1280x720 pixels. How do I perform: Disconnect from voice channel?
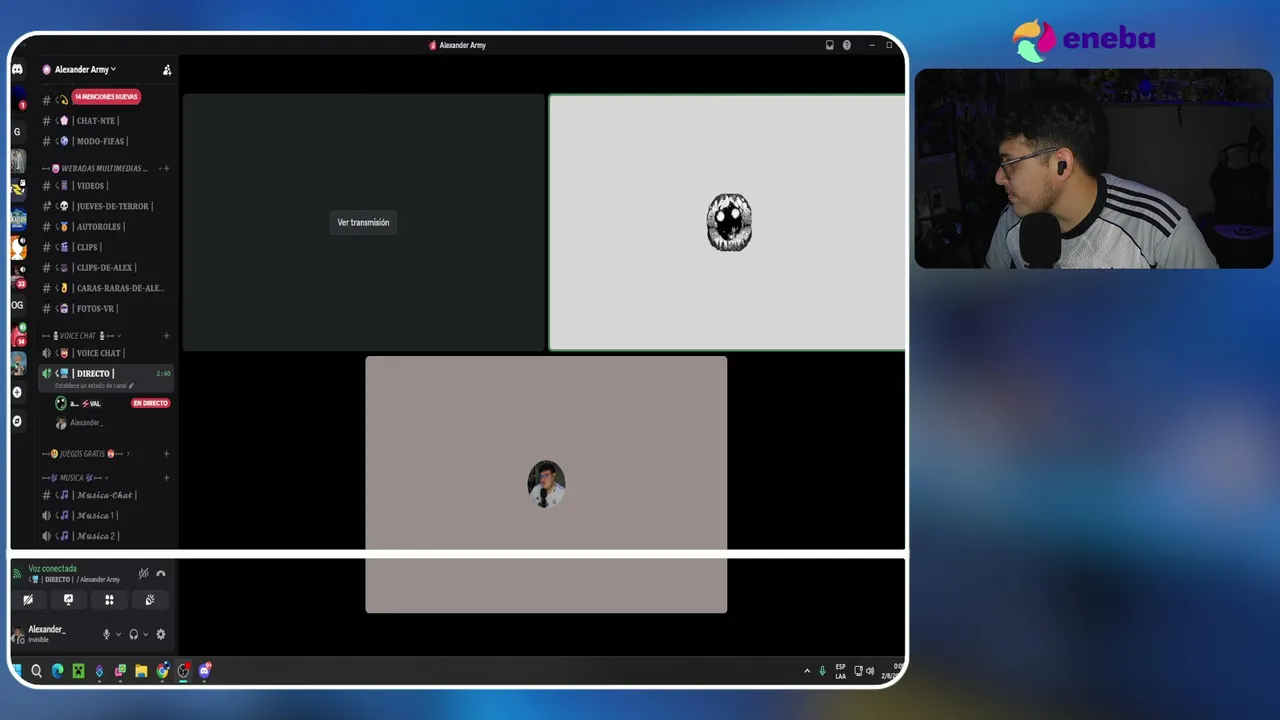tap(161, 573)
